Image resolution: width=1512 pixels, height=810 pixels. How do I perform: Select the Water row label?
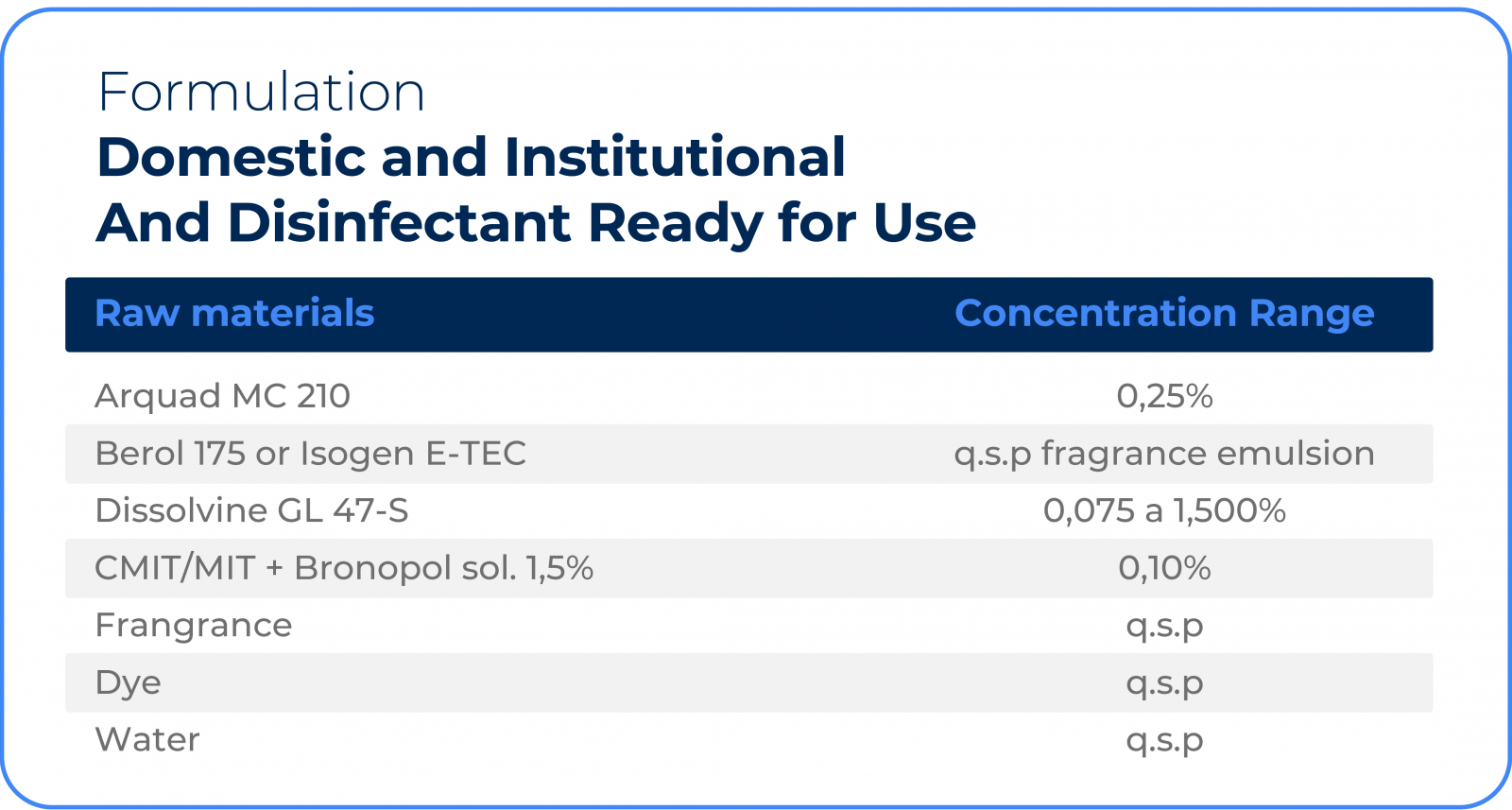tap(147, 739)
